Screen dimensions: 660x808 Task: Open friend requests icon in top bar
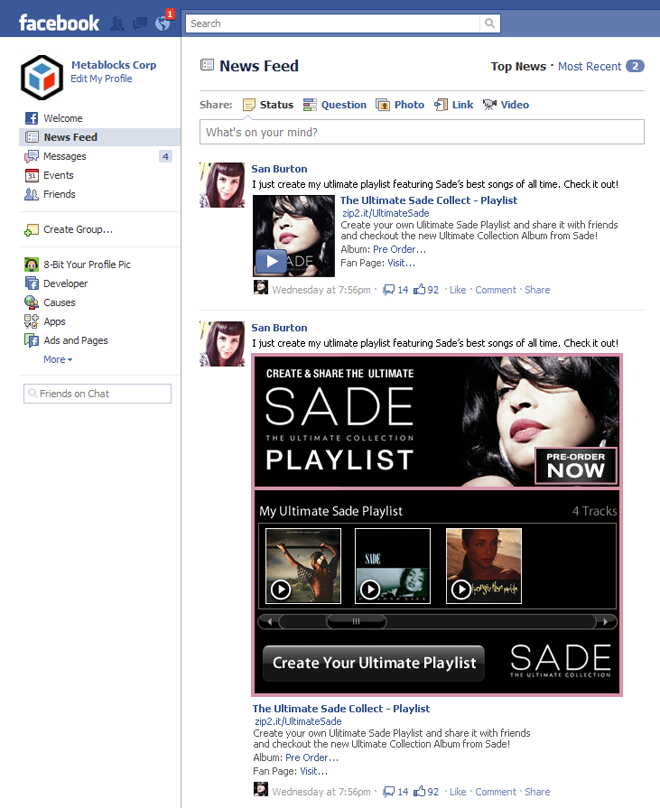117,24
